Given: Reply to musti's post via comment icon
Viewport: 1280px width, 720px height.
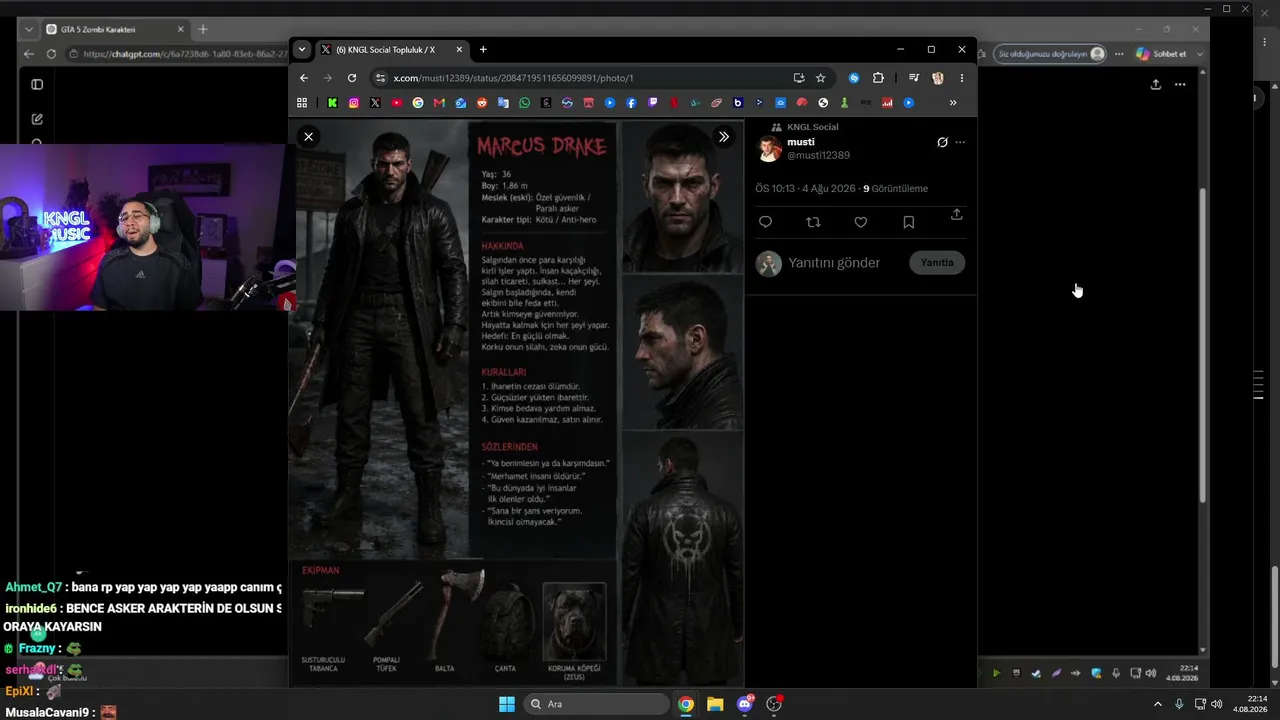Looking at the screenshot, I should tap(766, 222).
